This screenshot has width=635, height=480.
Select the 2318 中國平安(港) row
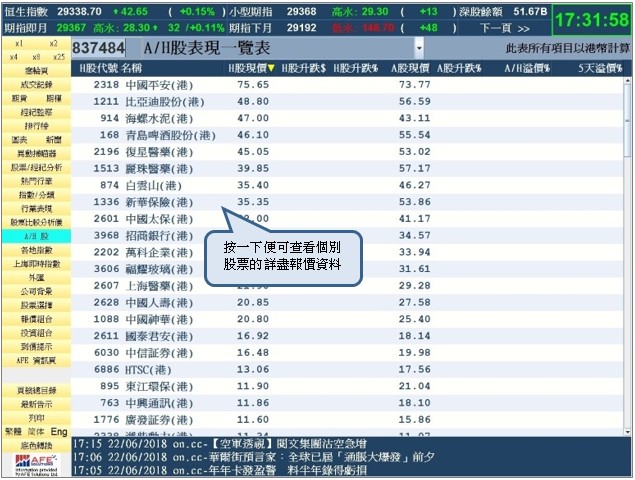[x=347, y=85]
